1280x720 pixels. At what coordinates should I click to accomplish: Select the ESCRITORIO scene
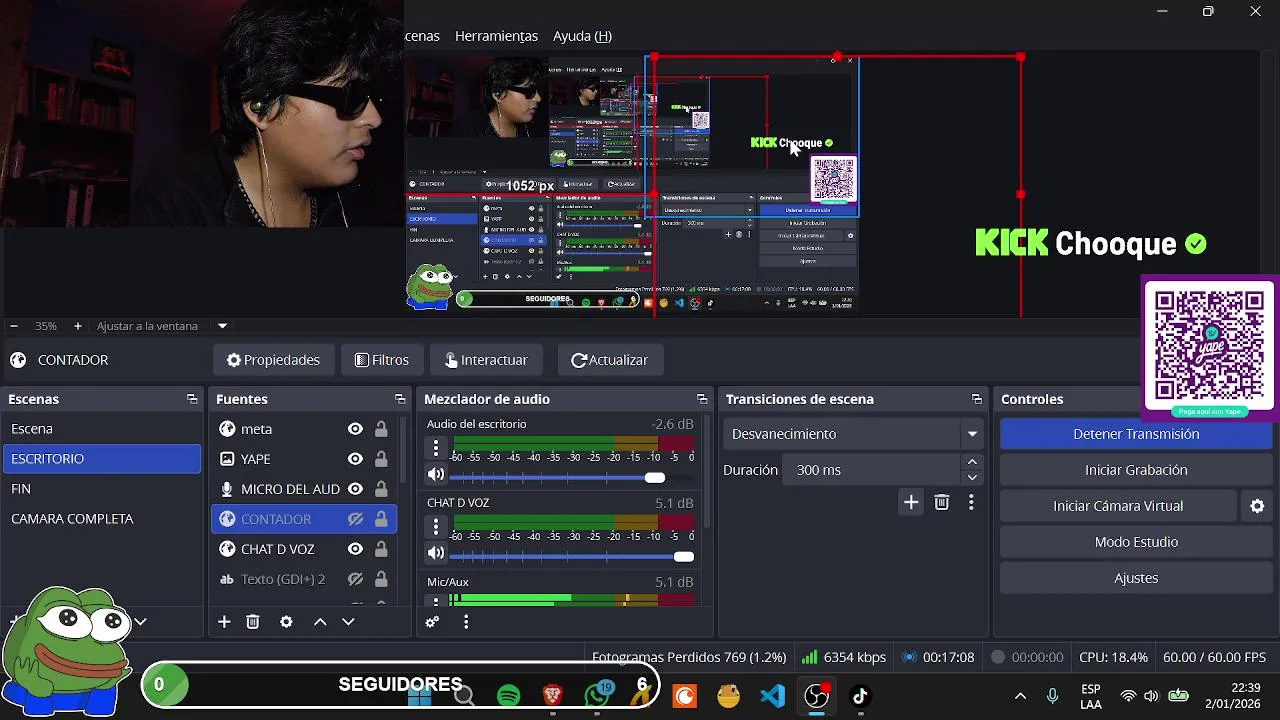tap(102, 459)
